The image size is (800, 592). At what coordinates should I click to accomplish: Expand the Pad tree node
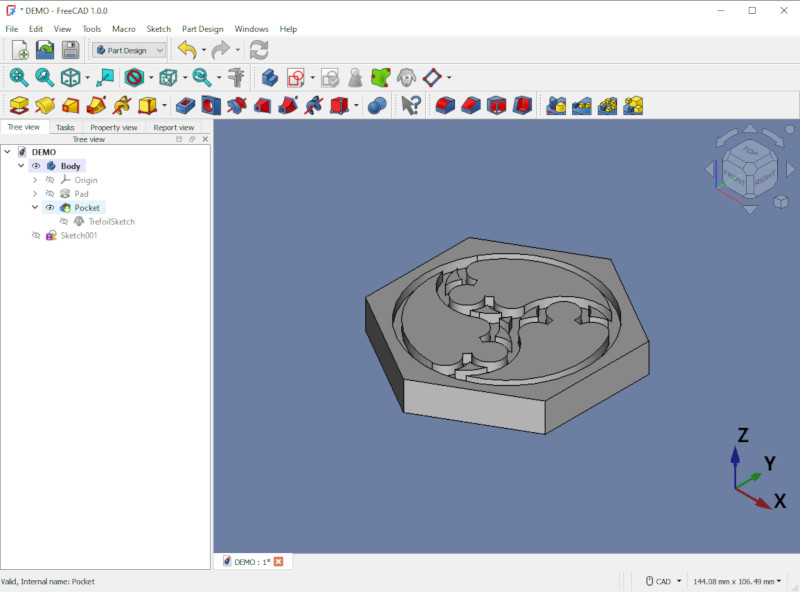click(35, 193)
